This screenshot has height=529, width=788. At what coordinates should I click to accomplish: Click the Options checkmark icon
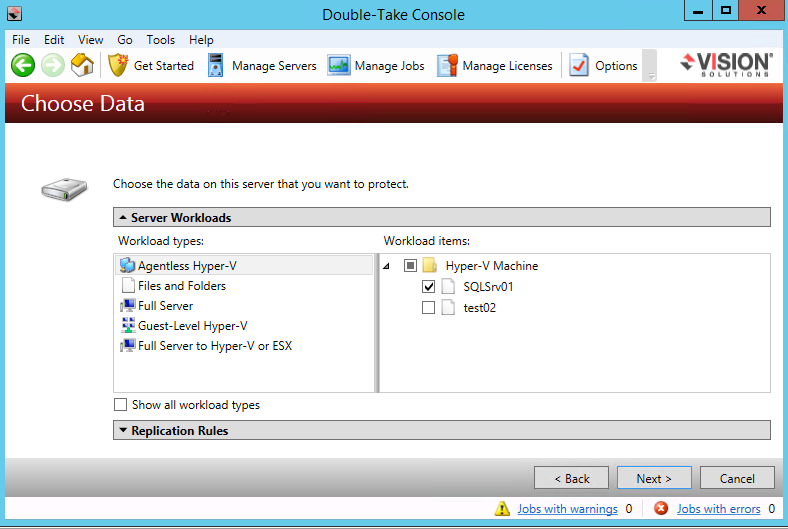click(579, 65)
